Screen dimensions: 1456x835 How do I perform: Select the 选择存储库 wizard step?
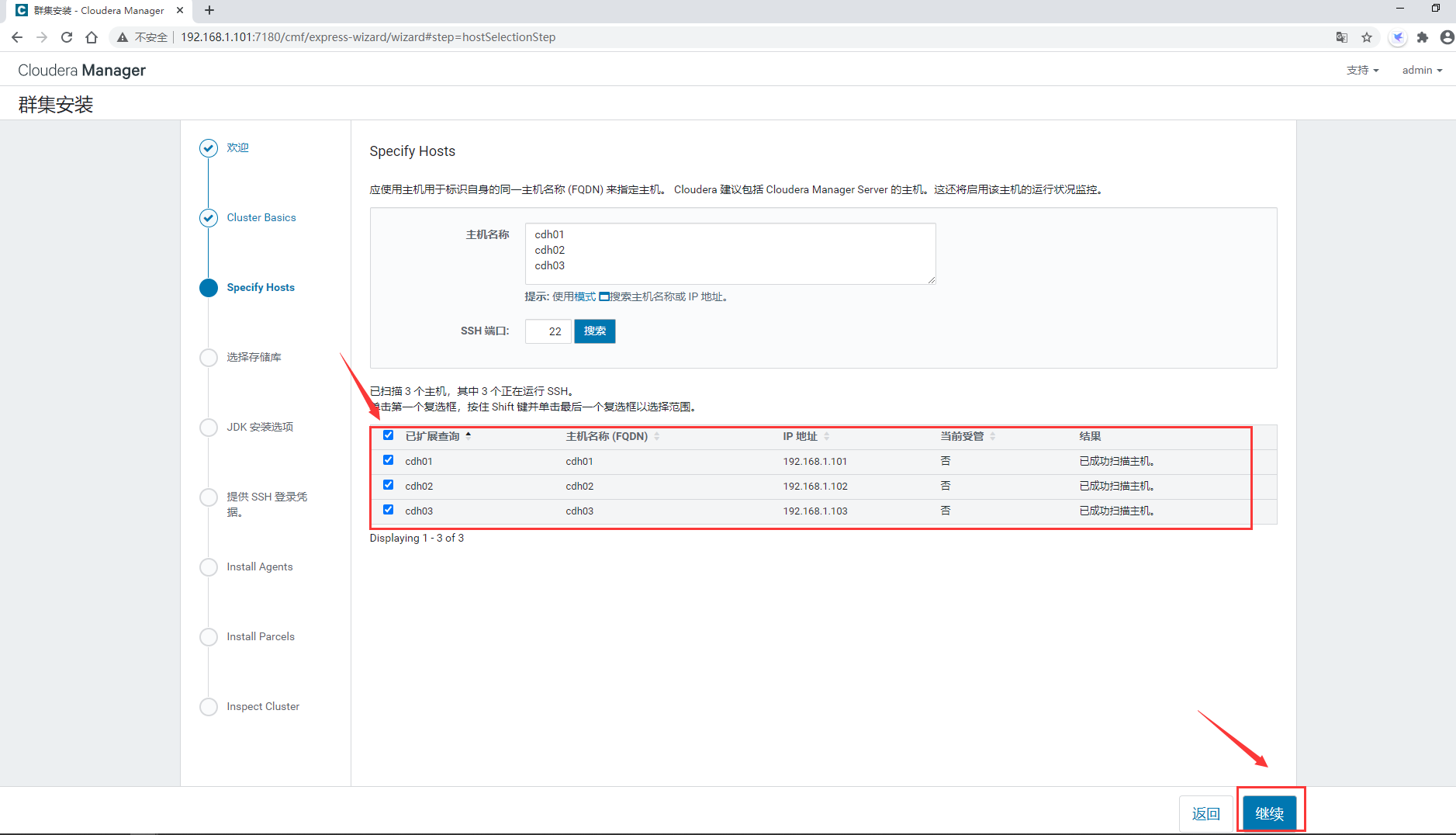254,357
